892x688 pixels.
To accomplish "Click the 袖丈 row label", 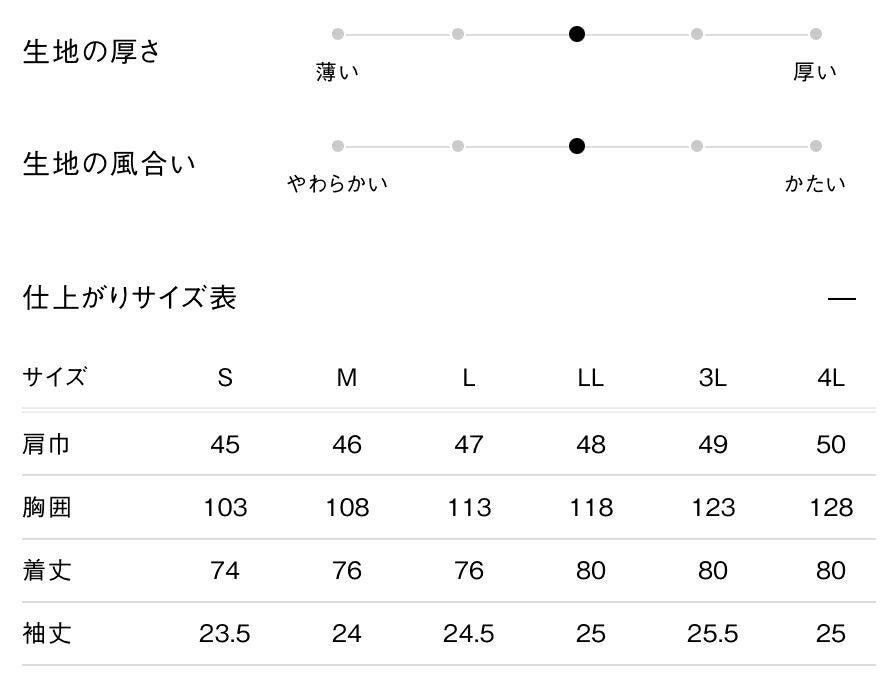I will tap(46, 633).
